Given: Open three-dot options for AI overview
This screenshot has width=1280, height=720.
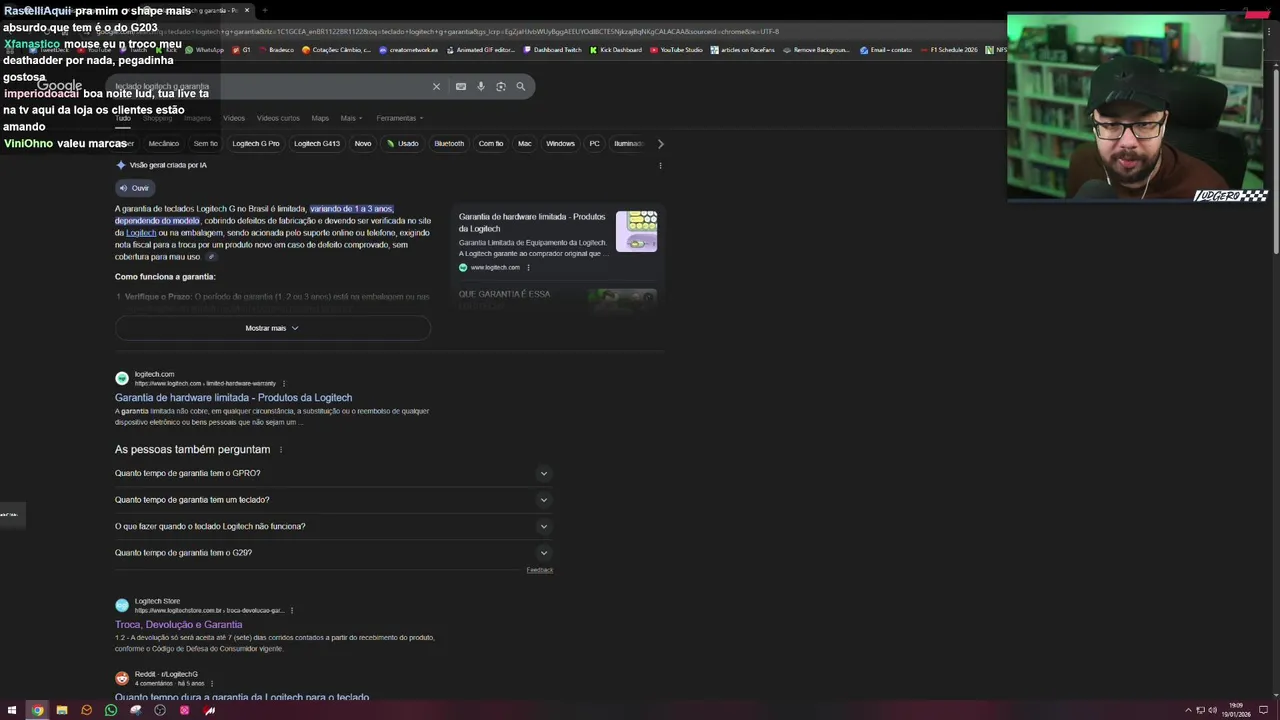Looking at the screenshot, I should coord(660,165).
